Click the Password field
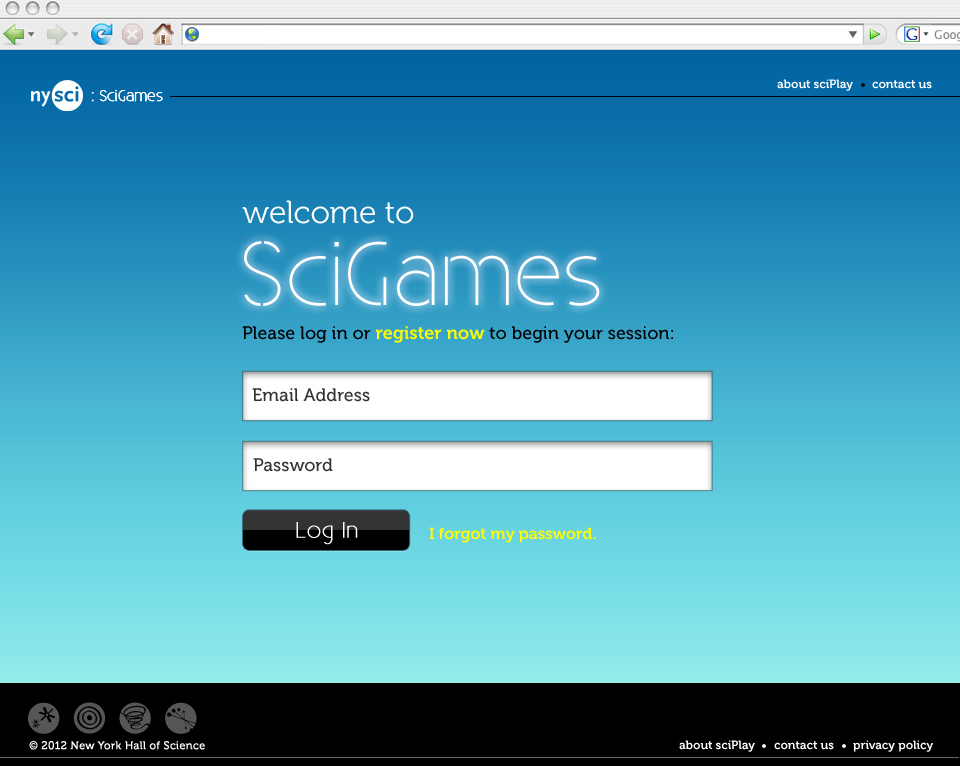The height and width of the screenshot is (766, 960). [477, 466]
